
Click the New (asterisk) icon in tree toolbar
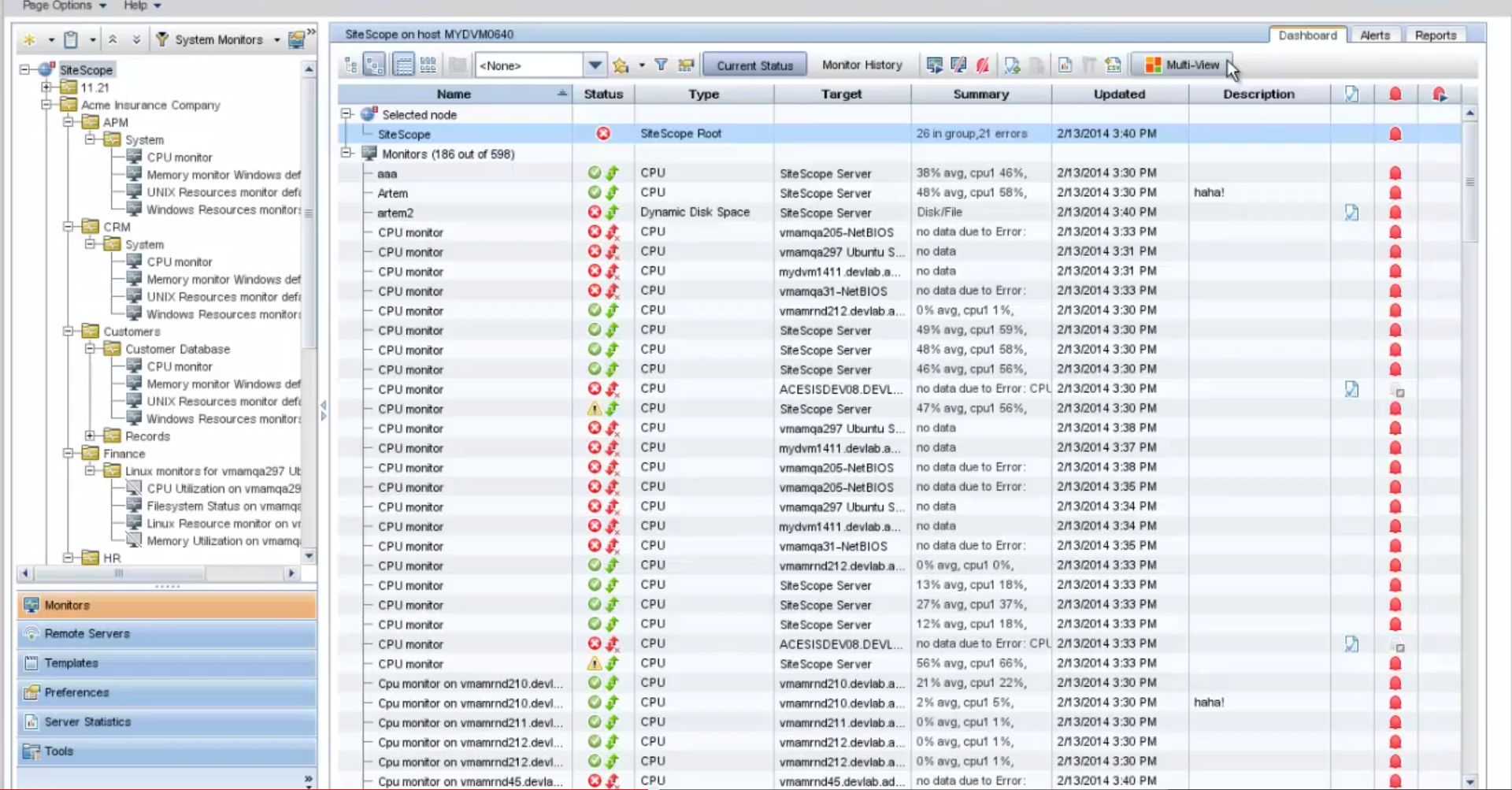(x=30, y=39)
